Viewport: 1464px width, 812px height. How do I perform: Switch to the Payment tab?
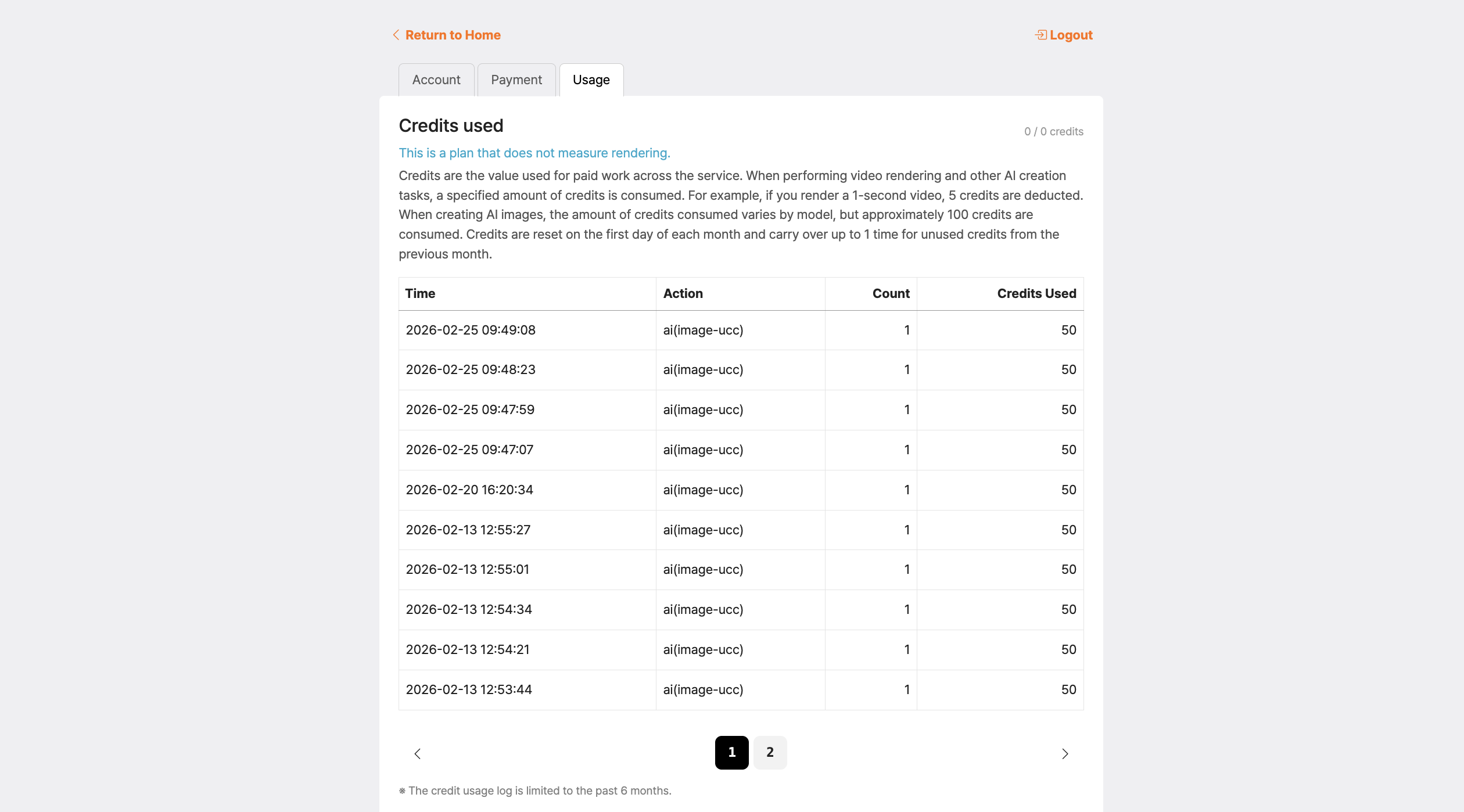pos(516,80)
